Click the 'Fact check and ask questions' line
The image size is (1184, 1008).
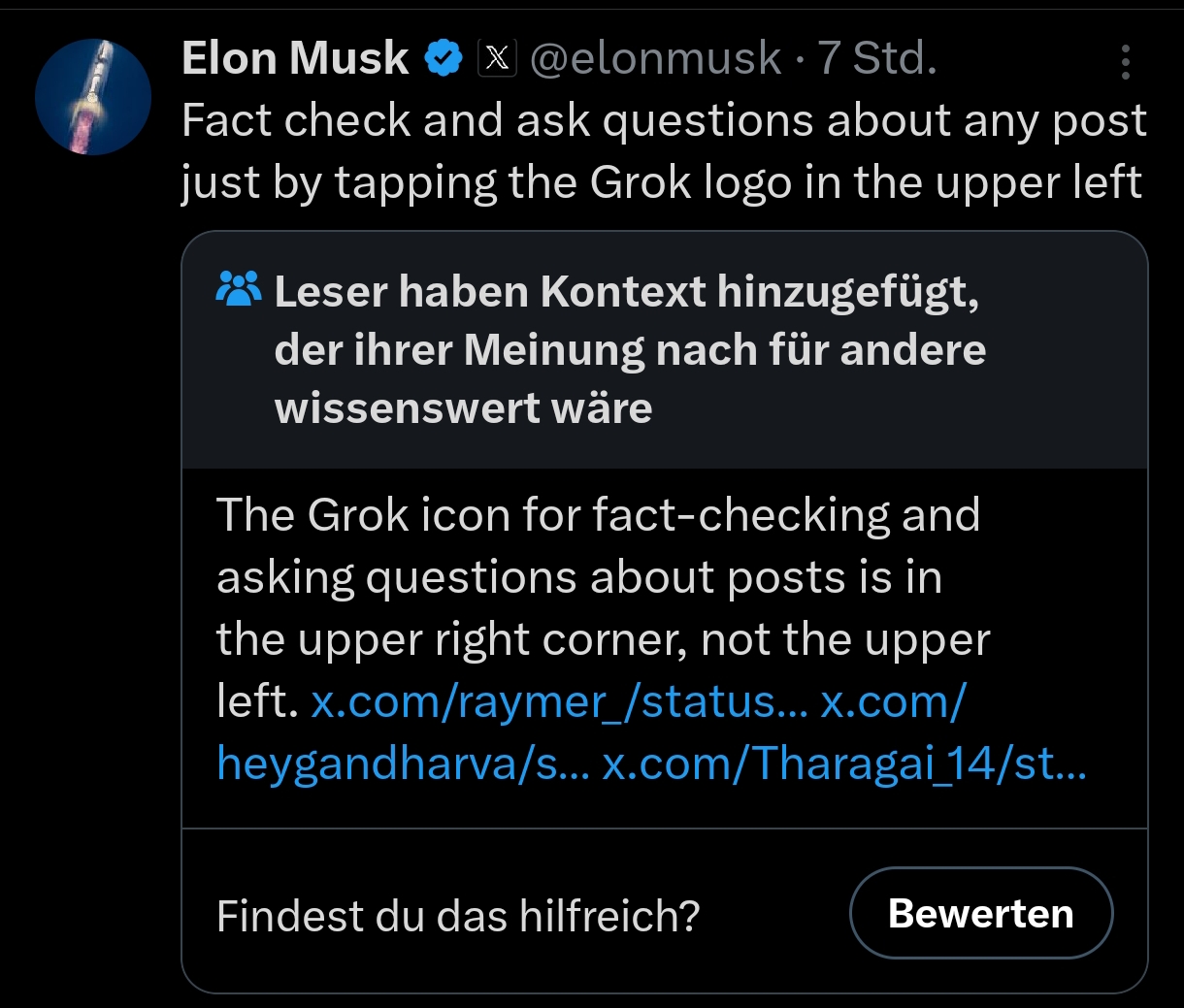[x=663, y=121]
